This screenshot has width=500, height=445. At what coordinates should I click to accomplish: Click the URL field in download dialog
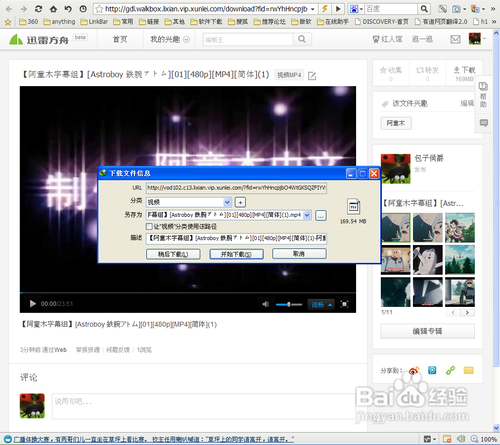tap(236, 188)
